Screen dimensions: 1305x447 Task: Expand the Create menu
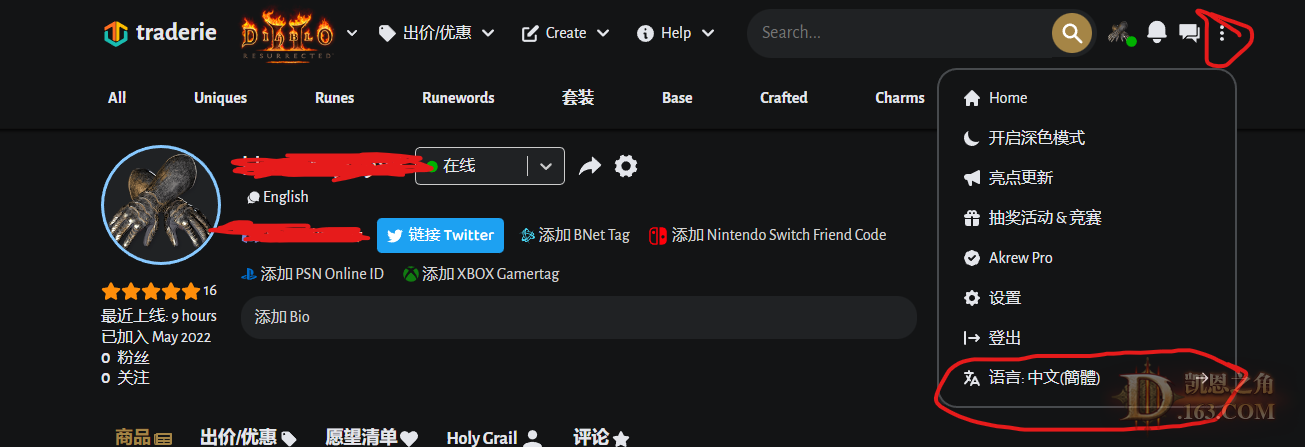pyautogui.click(x=565, y=33)
